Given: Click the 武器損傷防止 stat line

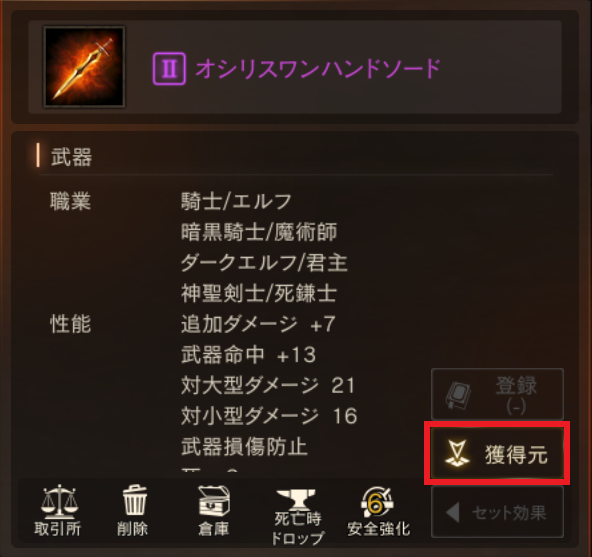Looking at the screenshot, I should [244, 447].
